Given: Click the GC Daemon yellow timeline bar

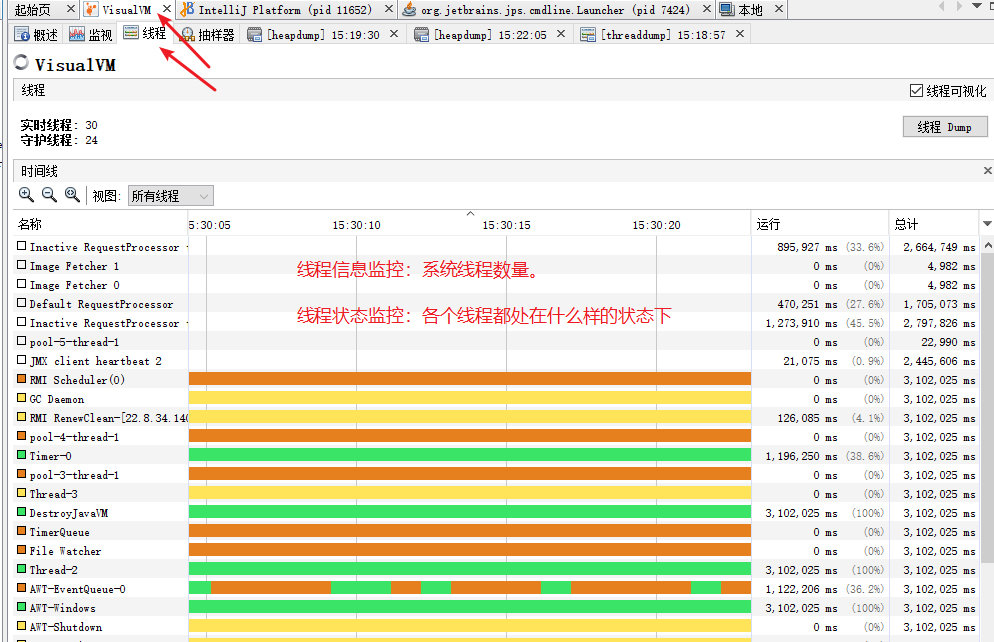Looking at the screenshot, I should 470,398.
